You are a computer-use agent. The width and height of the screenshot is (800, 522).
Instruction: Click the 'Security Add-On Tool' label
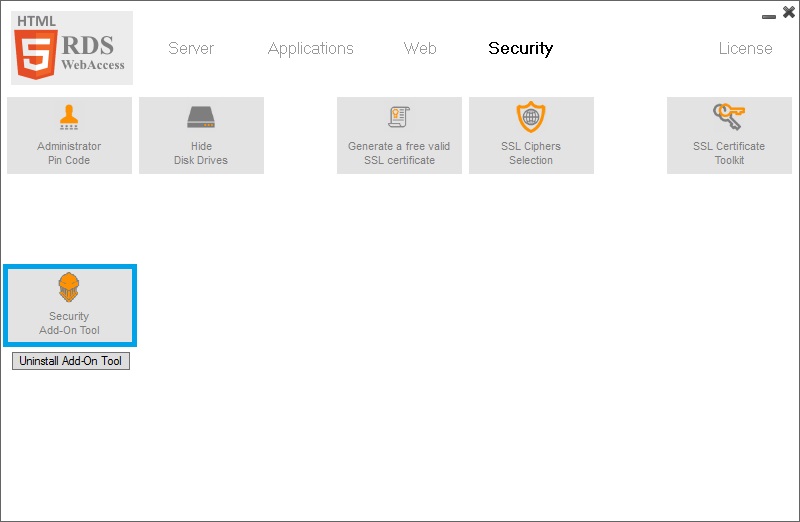[69, 323]
